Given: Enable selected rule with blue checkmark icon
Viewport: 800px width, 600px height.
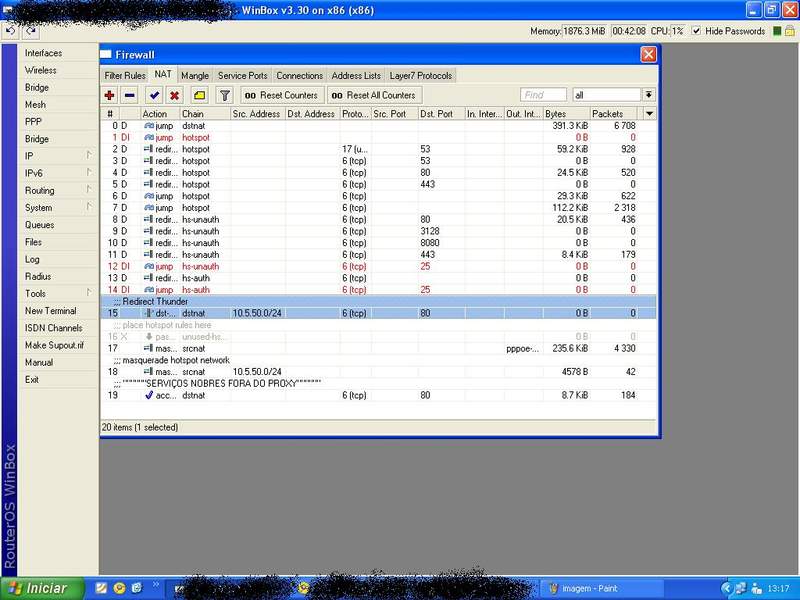Looking at the screenshot, I should click(x=154, y=95).
